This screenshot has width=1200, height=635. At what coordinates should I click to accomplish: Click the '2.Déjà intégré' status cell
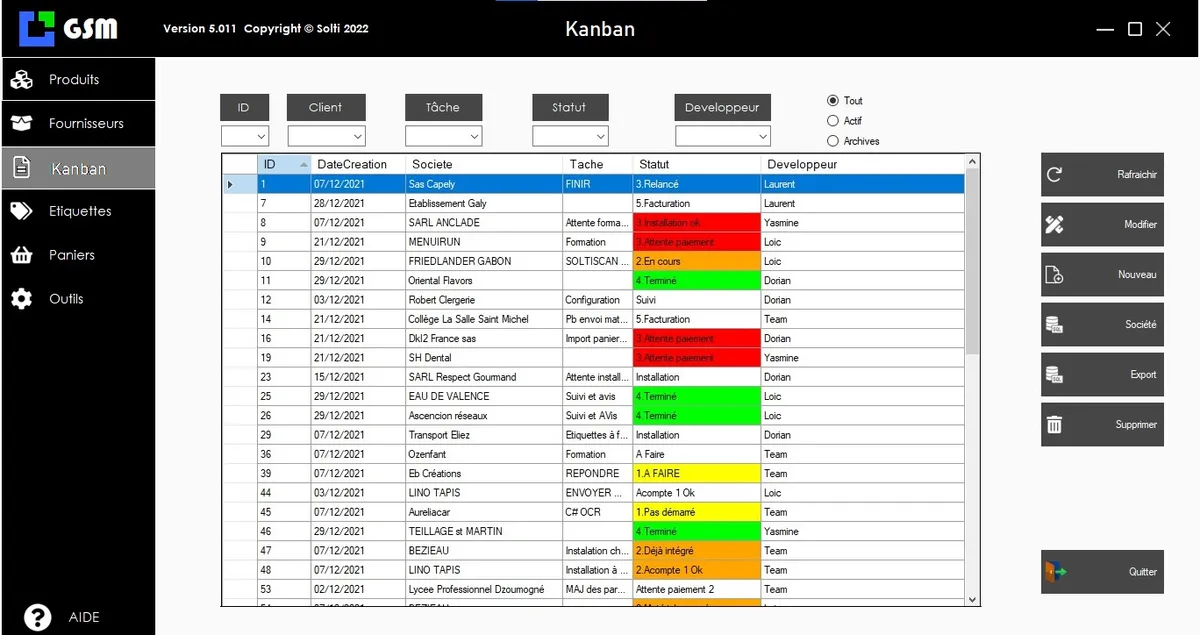(696, 551)
